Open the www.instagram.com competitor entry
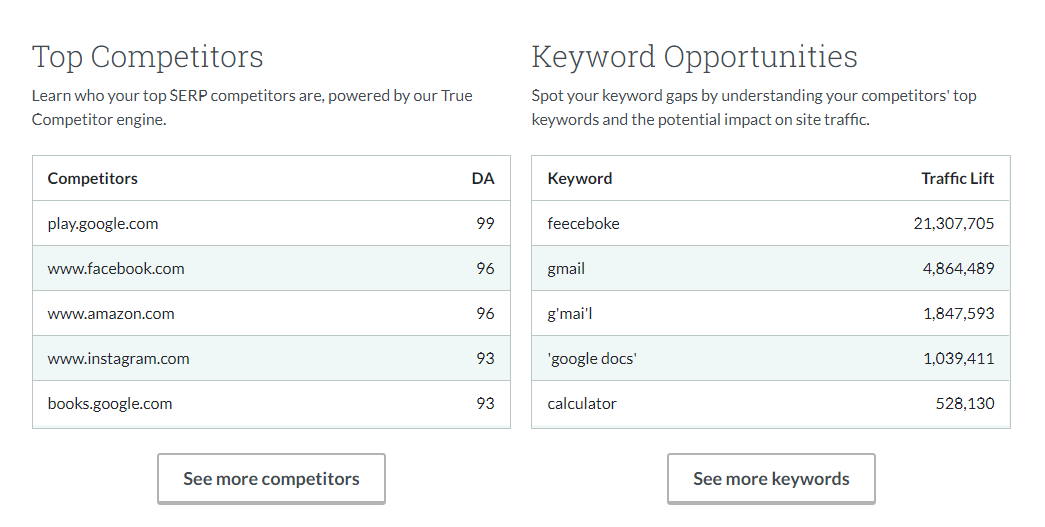 point(118,359)
